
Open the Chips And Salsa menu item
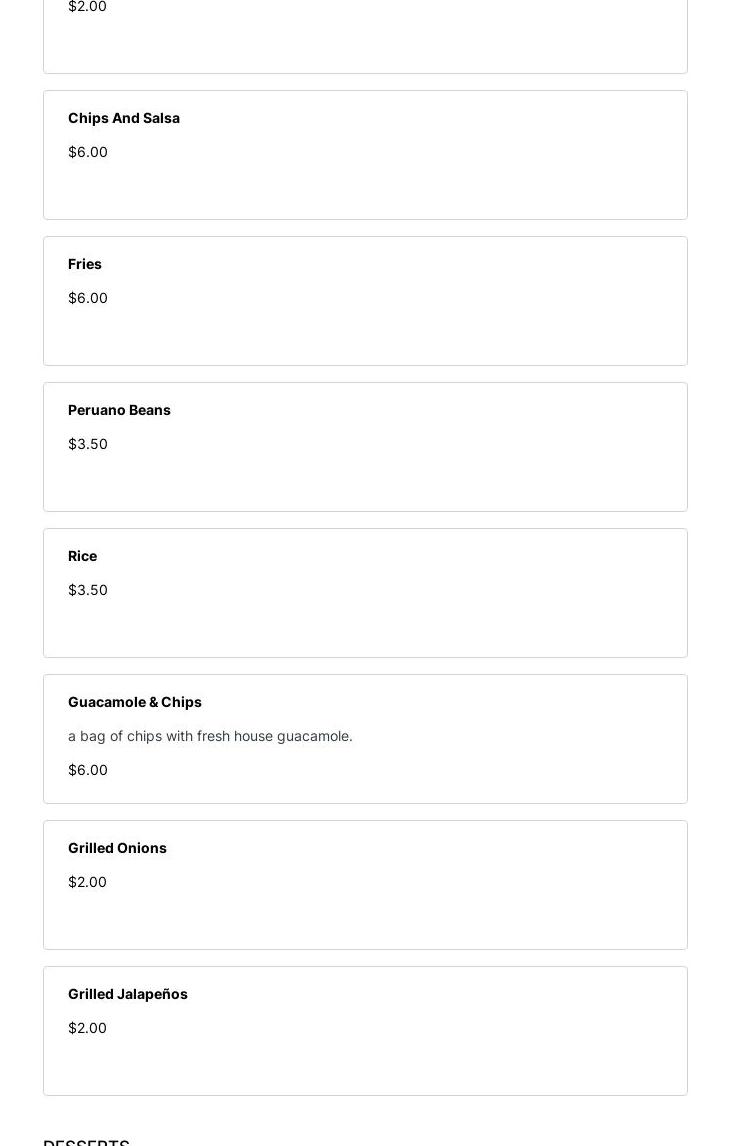pos(124,118)
